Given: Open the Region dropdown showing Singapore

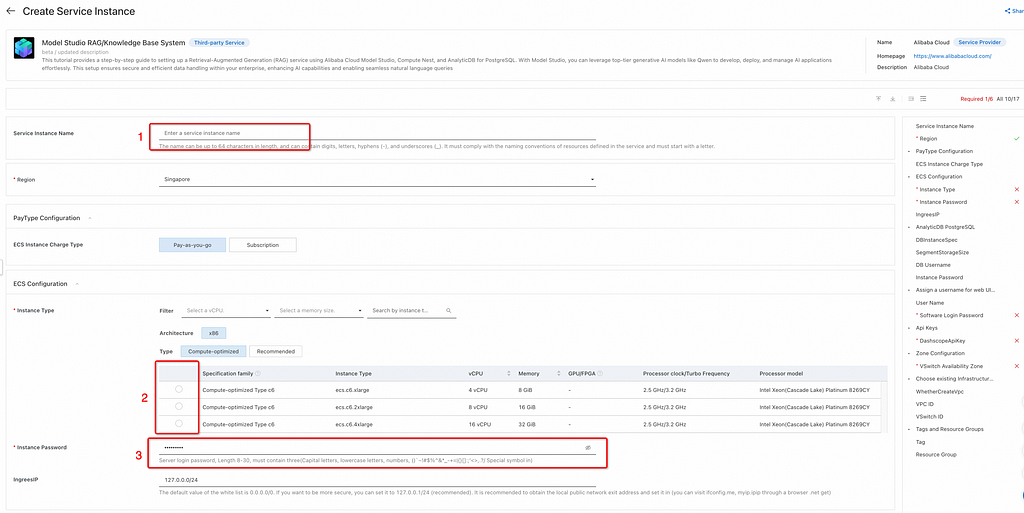Looking at the screenshot, I should click(377, 179).
